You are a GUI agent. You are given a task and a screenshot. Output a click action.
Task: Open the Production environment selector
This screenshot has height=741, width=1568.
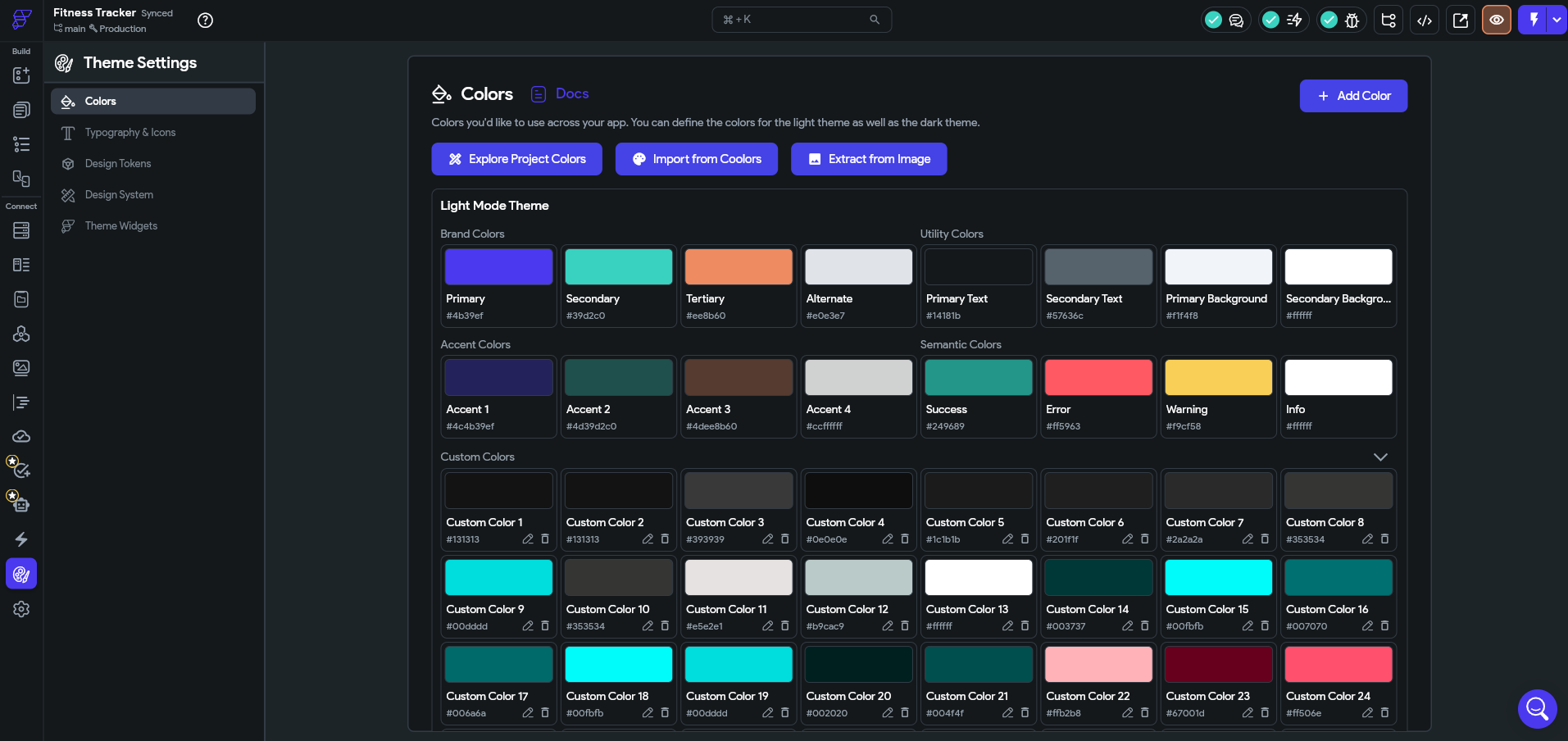118,29
